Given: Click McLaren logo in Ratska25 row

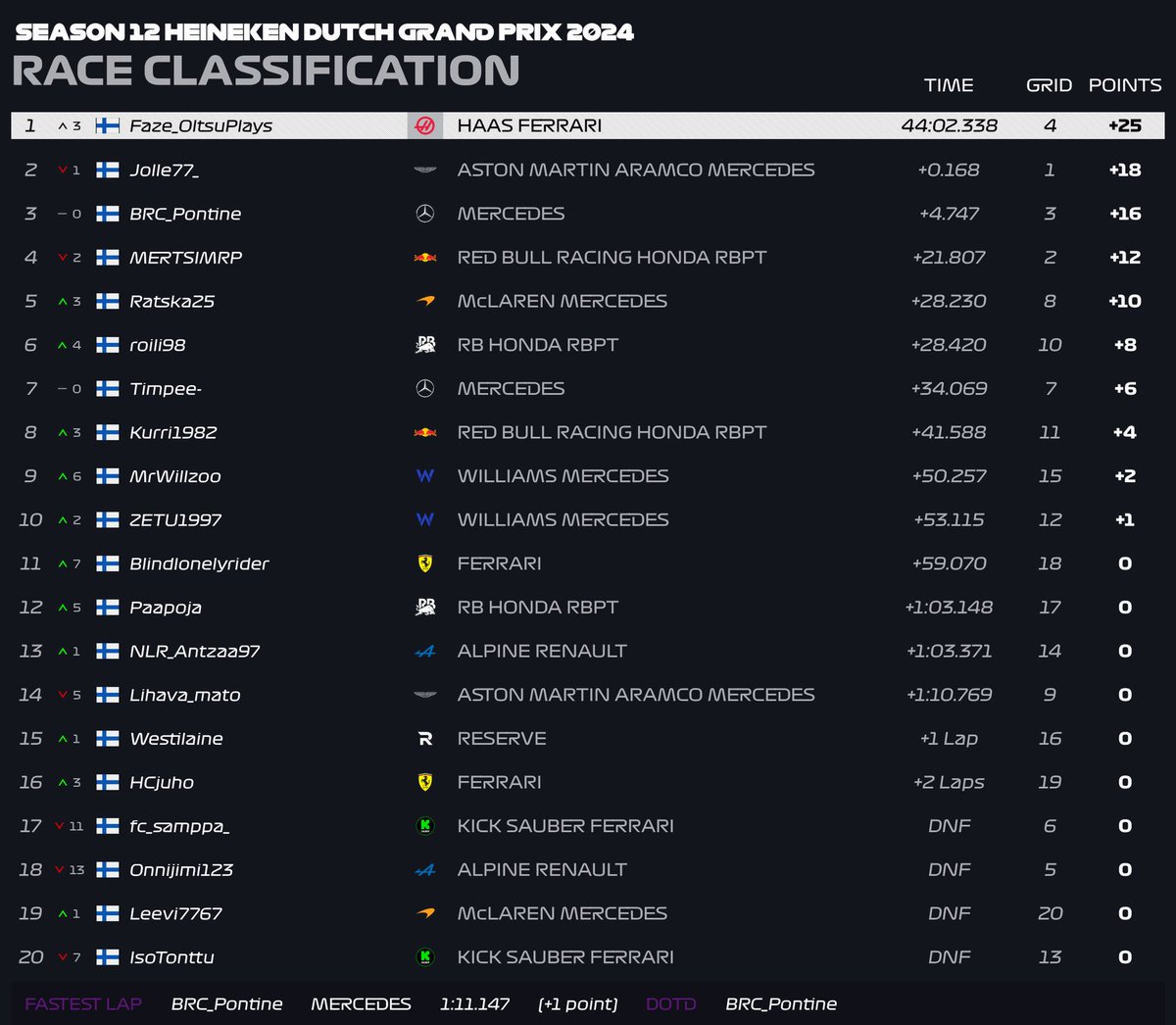Looking at the screenshot, I should coord(425,301).
